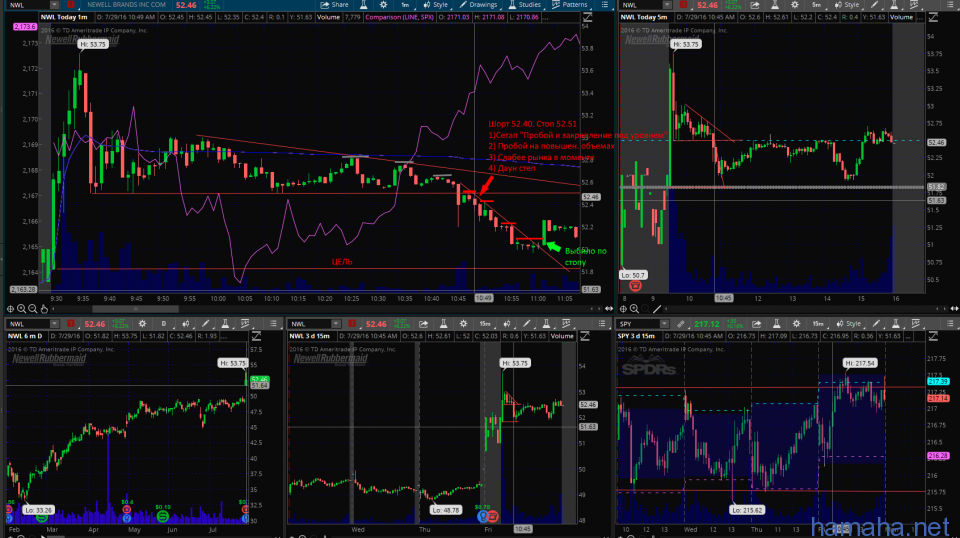Click the 10:49 time marker on main chart axis
The image size is (960, 538).
point(483,298)
